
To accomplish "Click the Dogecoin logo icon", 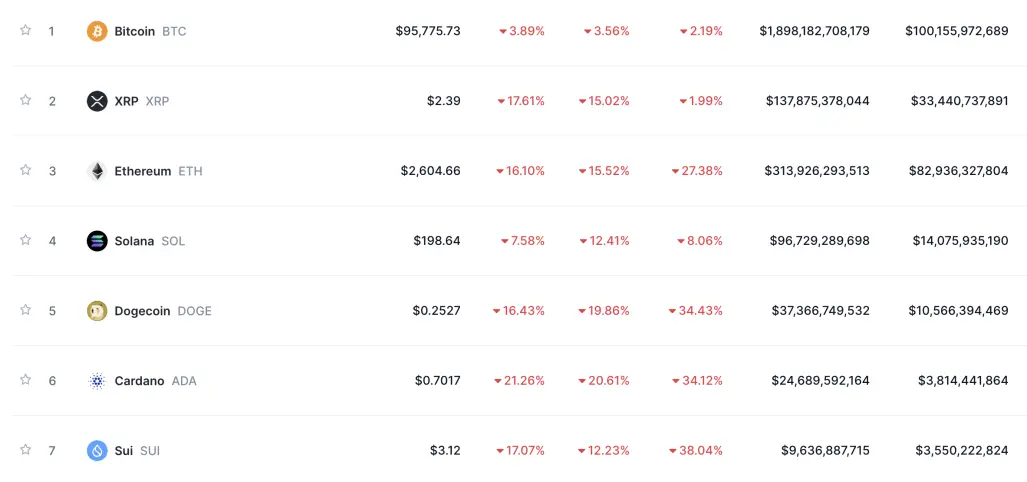I will click(x=97, y=310).
